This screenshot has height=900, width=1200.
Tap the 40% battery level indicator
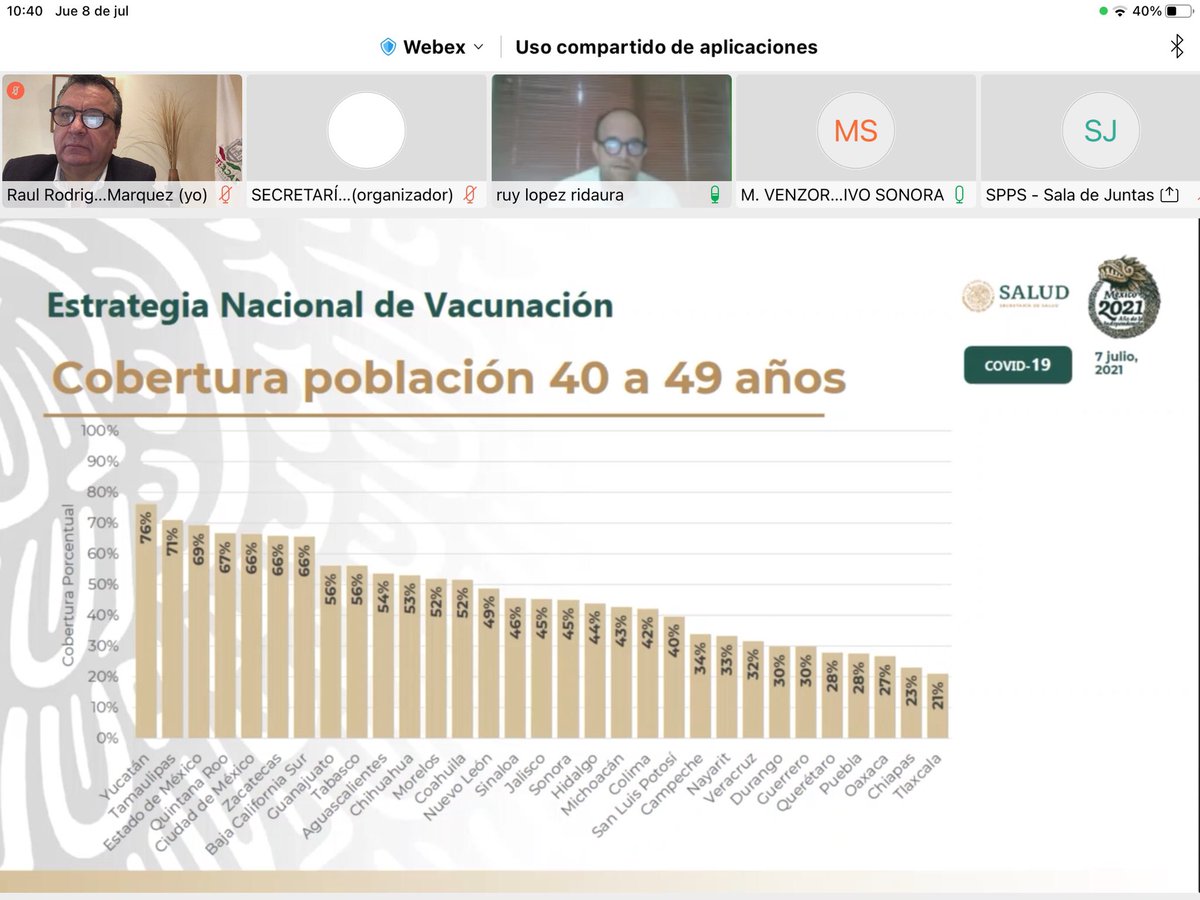pos(1145,11)
